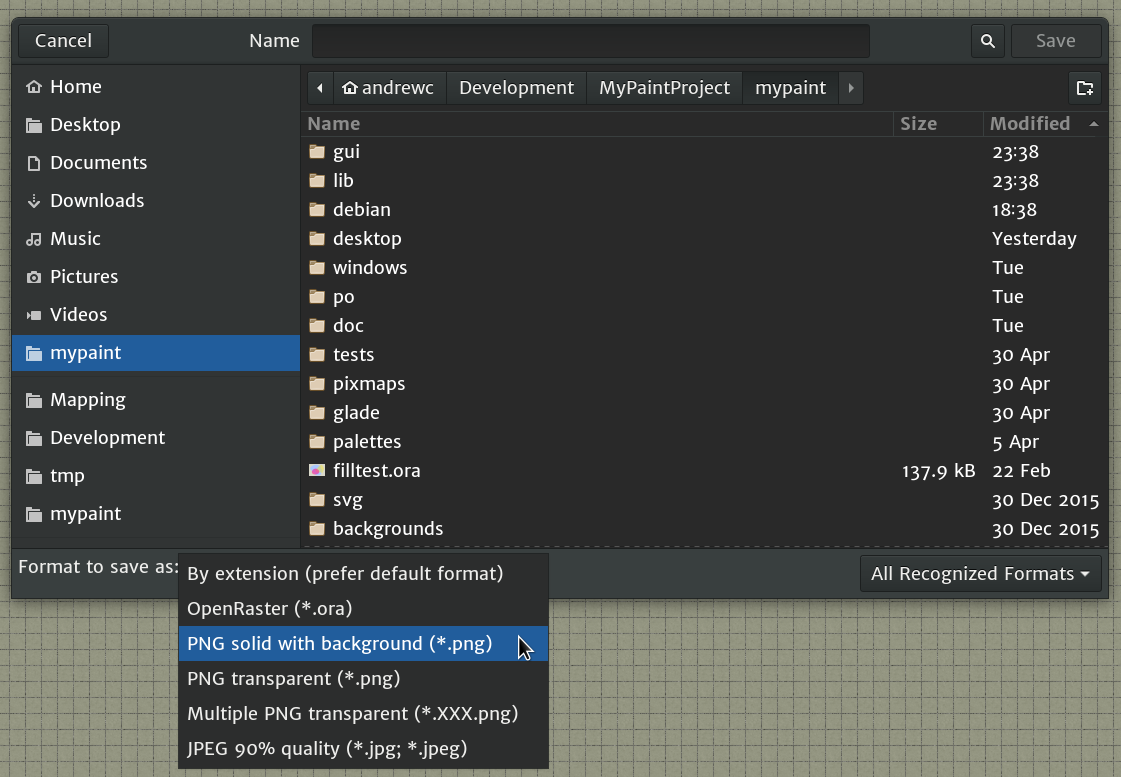This screenshot has width=1121, height=777.
Task: Go to MyPaintProject in the path bar
Action: tap(664, 88)
